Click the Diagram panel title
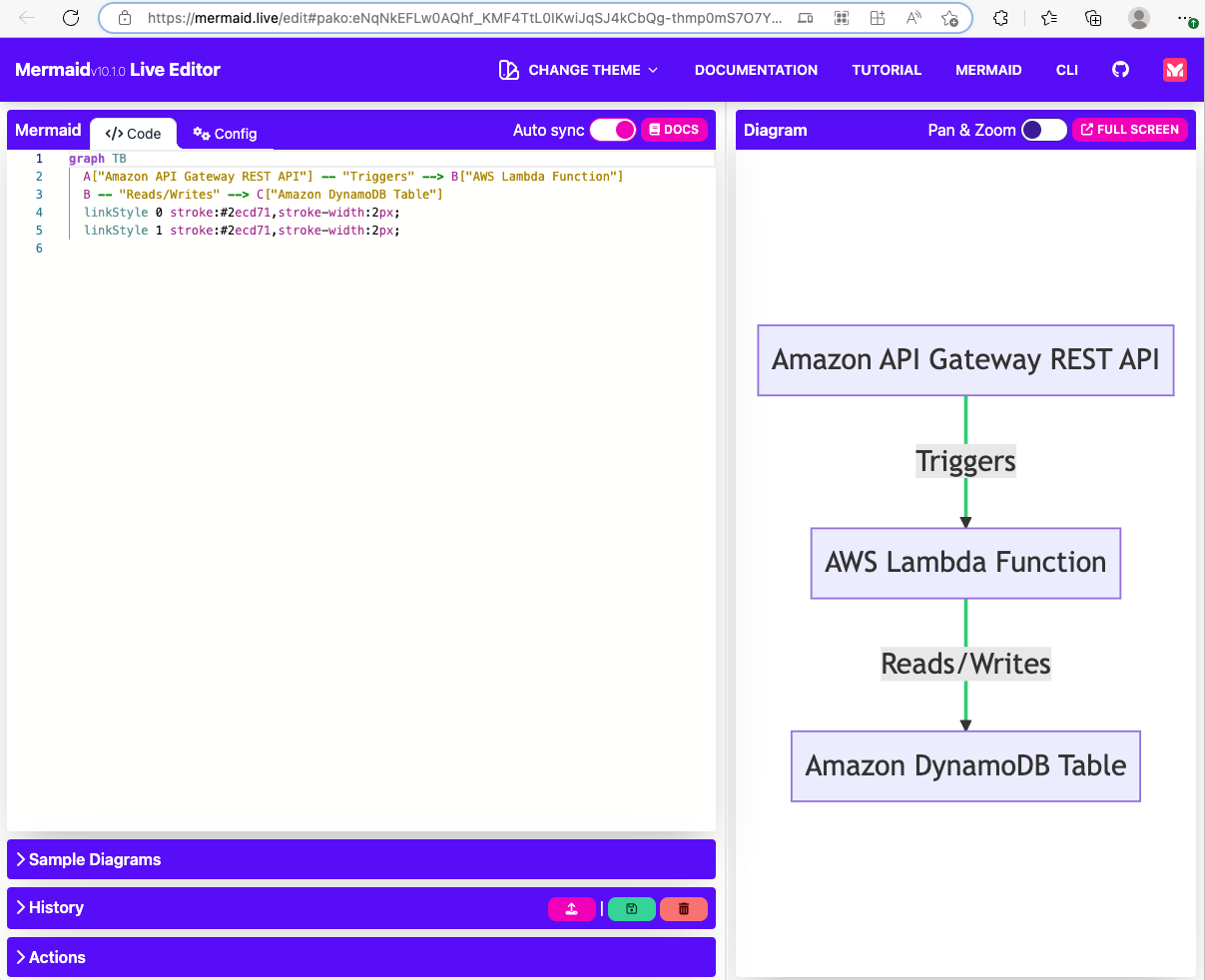This screenshot has height=980, width=1205. (x=775, y=130)
